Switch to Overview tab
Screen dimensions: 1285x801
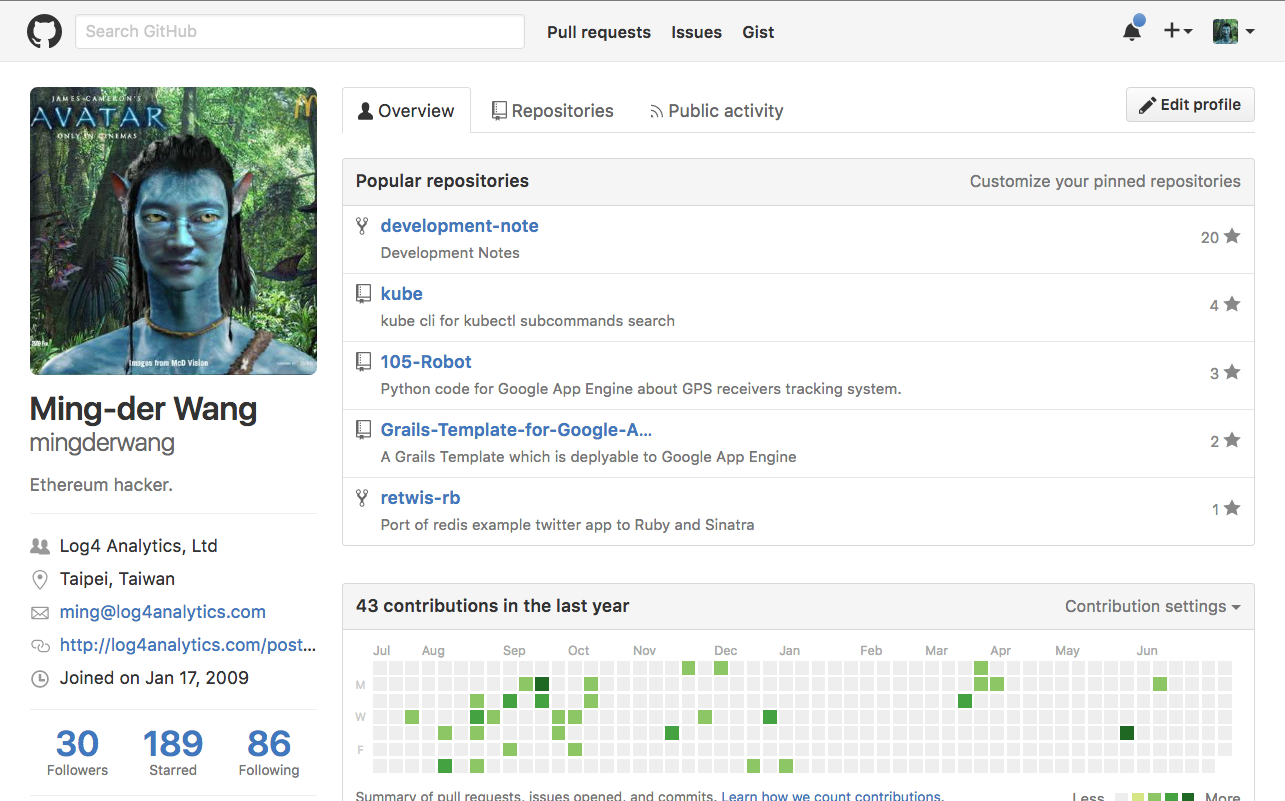406,111
